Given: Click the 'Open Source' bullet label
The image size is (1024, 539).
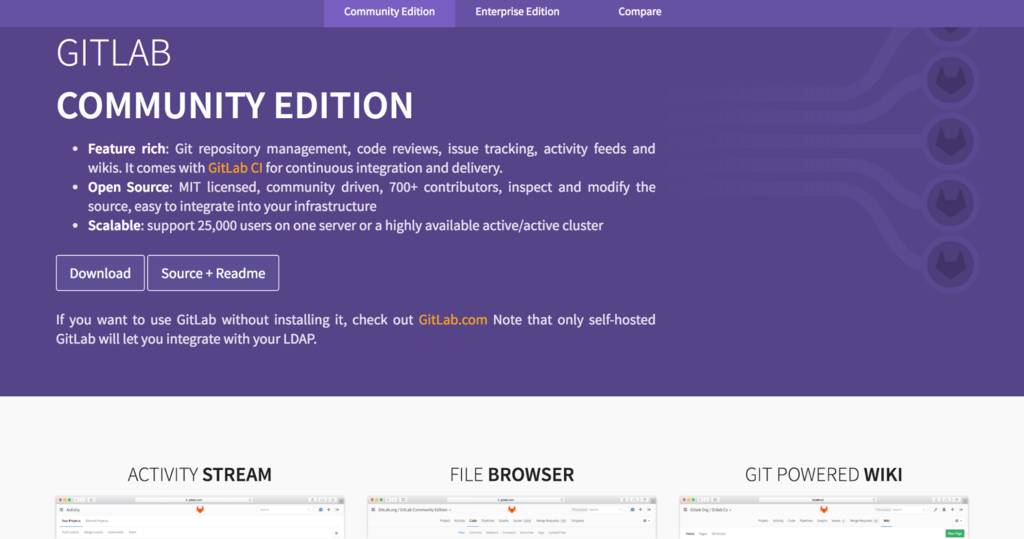Looking at the screenshot, I should click(129, 187).
